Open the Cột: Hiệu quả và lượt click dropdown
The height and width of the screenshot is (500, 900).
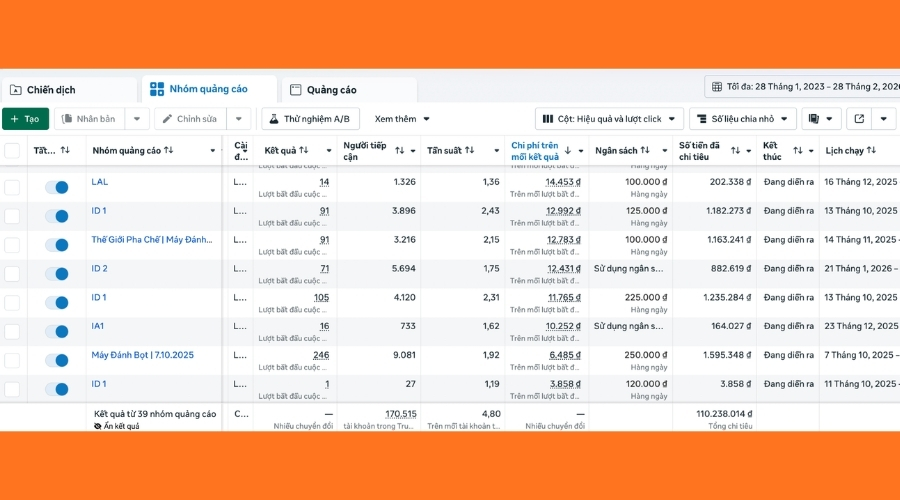[x=609, y=119]
